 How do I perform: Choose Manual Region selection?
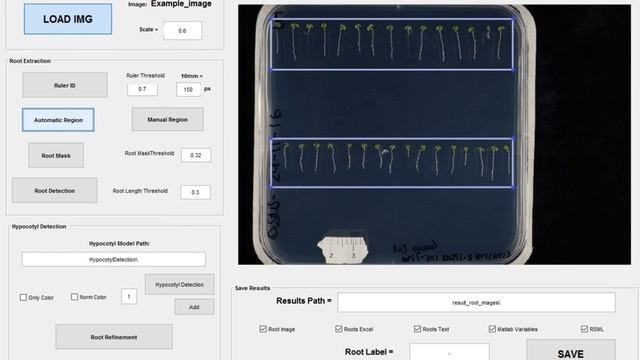(167, 120)
